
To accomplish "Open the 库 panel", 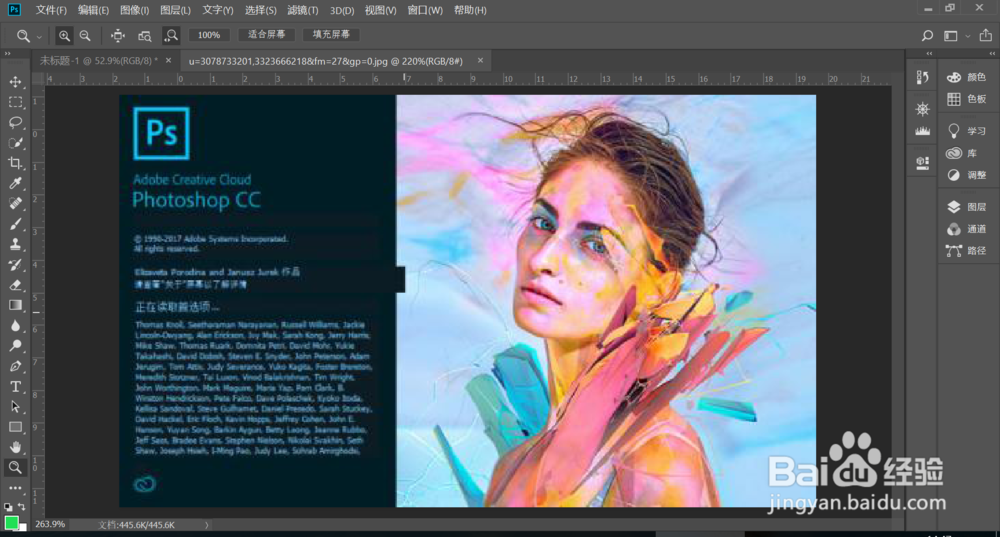I will click(962, 153).
